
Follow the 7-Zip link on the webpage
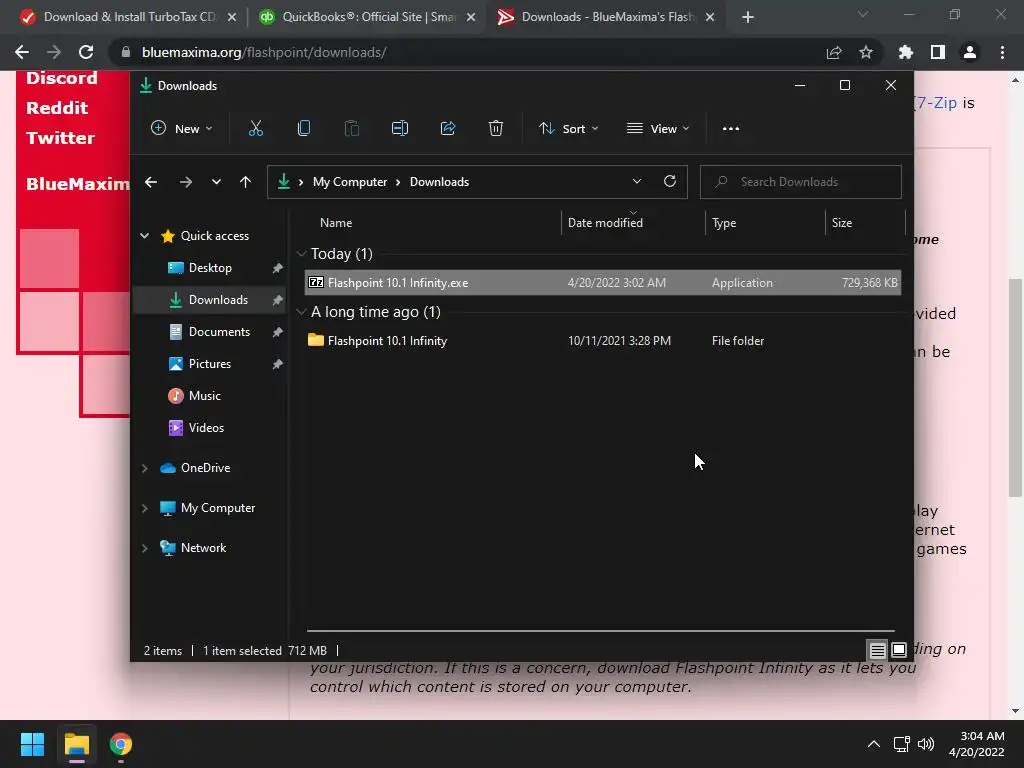[x=936, y=103]
